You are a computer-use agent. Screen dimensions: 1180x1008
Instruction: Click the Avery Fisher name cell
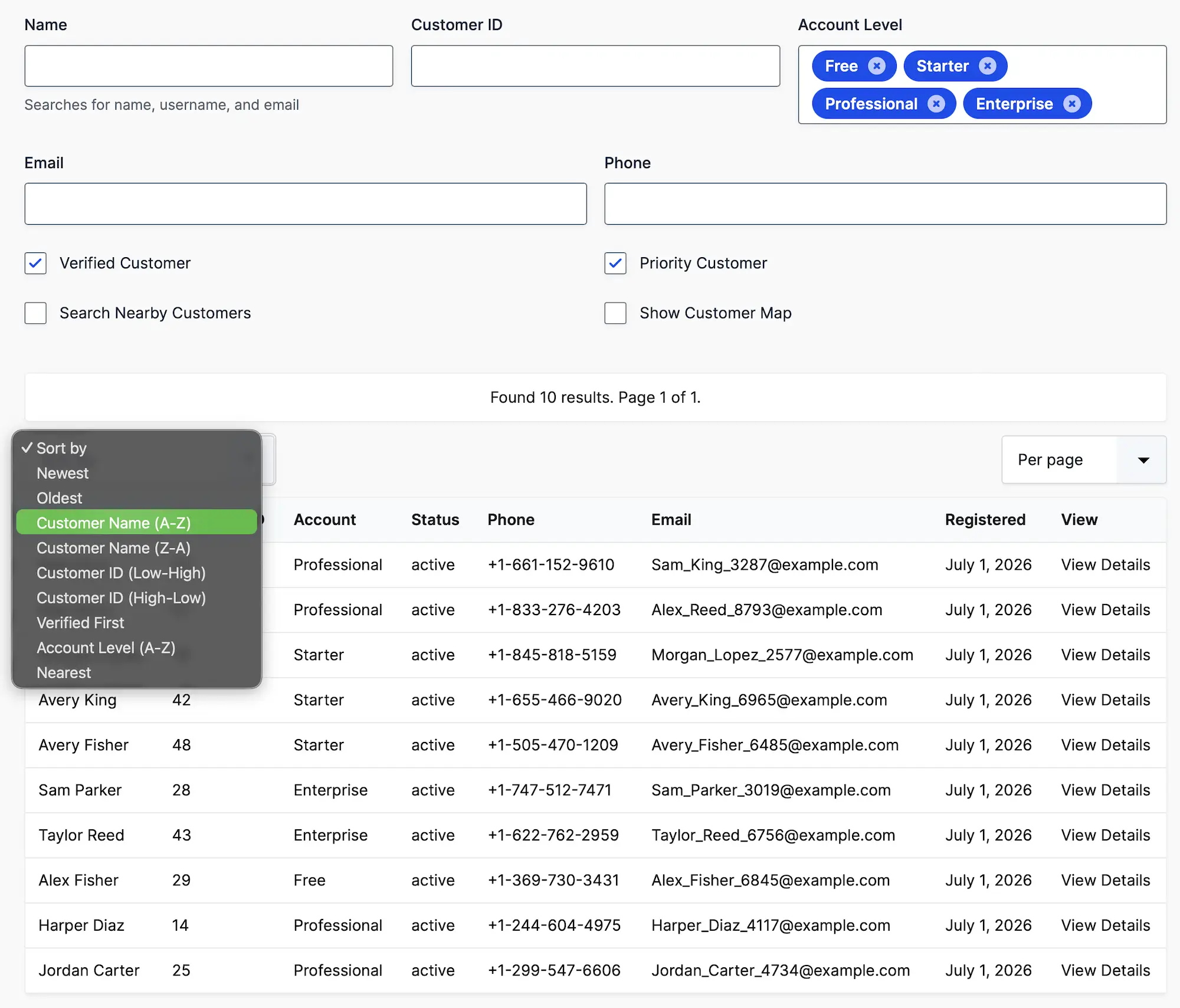coord(83,745)
